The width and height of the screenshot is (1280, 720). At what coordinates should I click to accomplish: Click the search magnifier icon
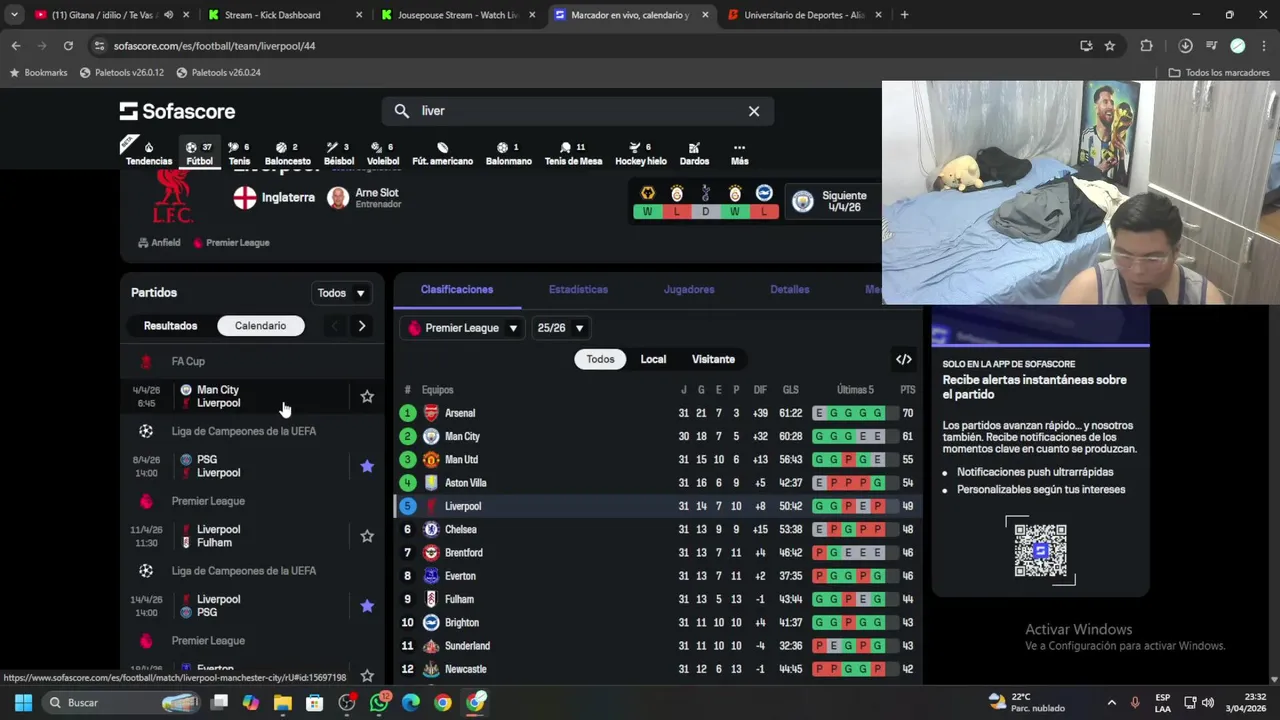(402, 111)
